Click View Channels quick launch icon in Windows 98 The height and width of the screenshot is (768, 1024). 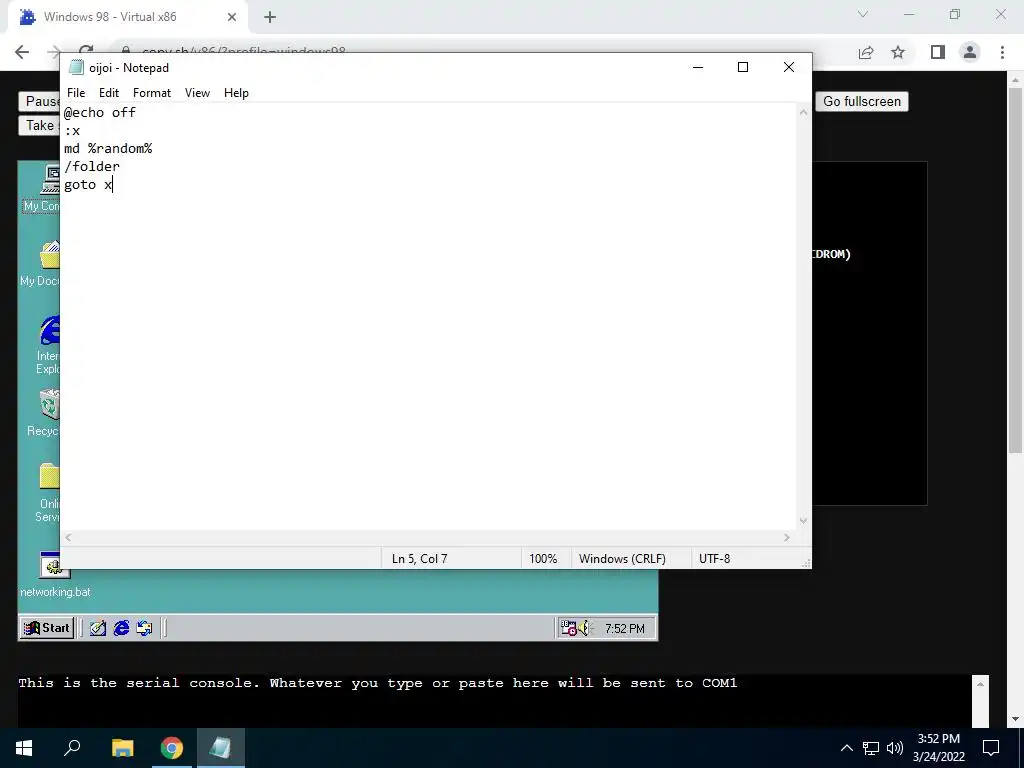(144, 628)
